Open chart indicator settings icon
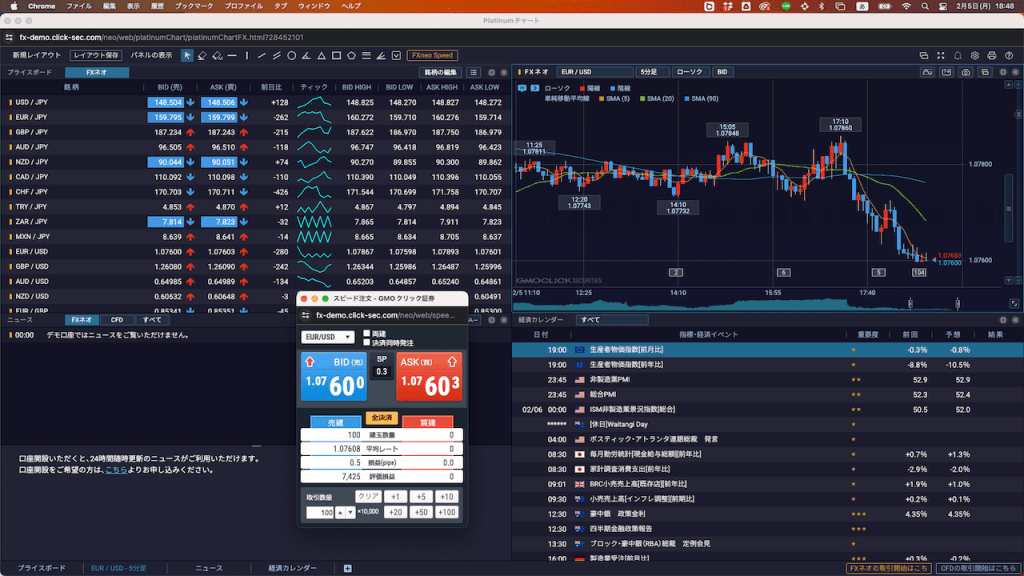Screen dimensions: 1024x576 point(927,72)
